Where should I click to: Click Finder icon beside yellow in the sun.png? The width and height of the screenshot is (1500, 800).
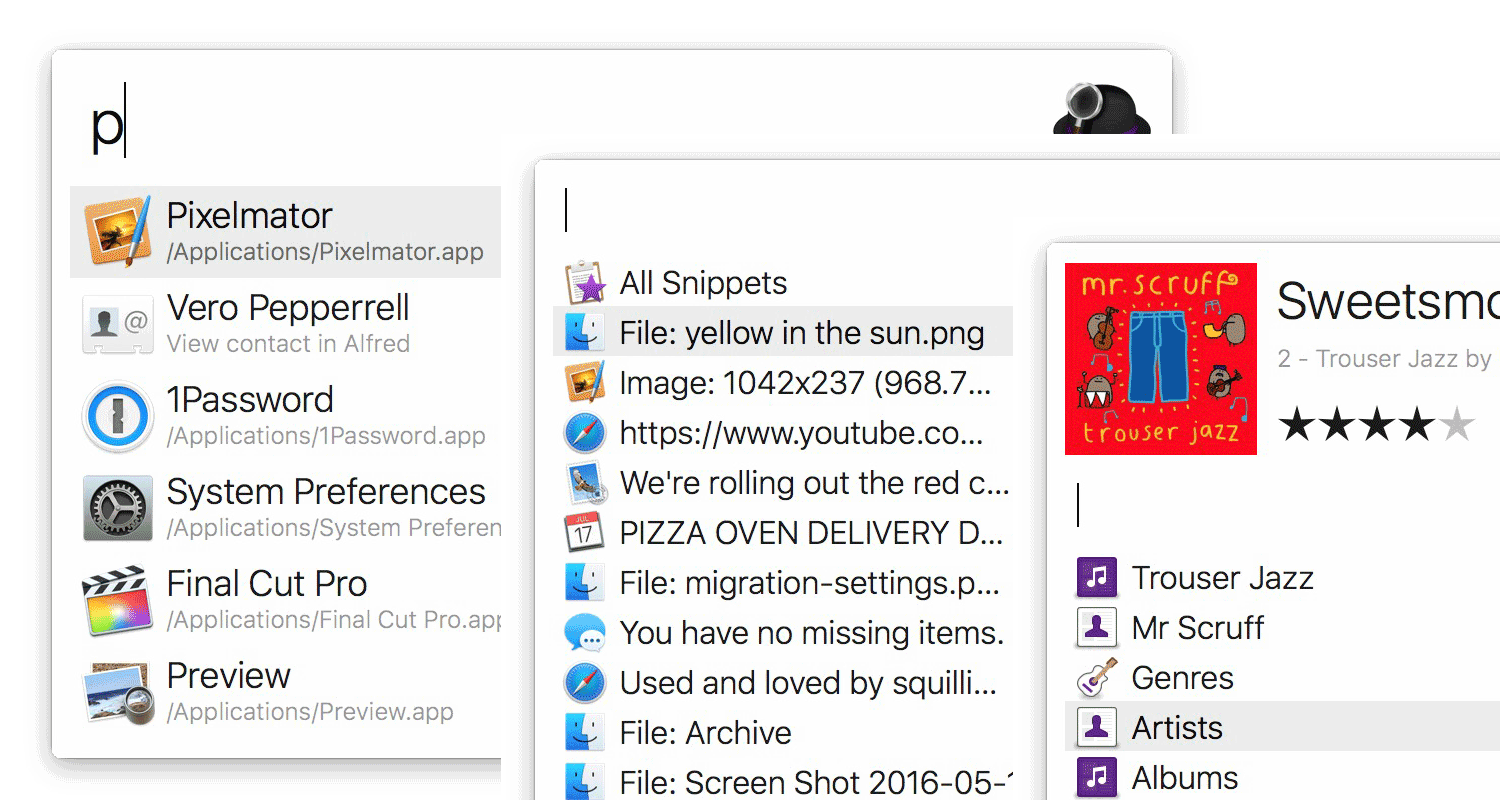click(585, 332)
